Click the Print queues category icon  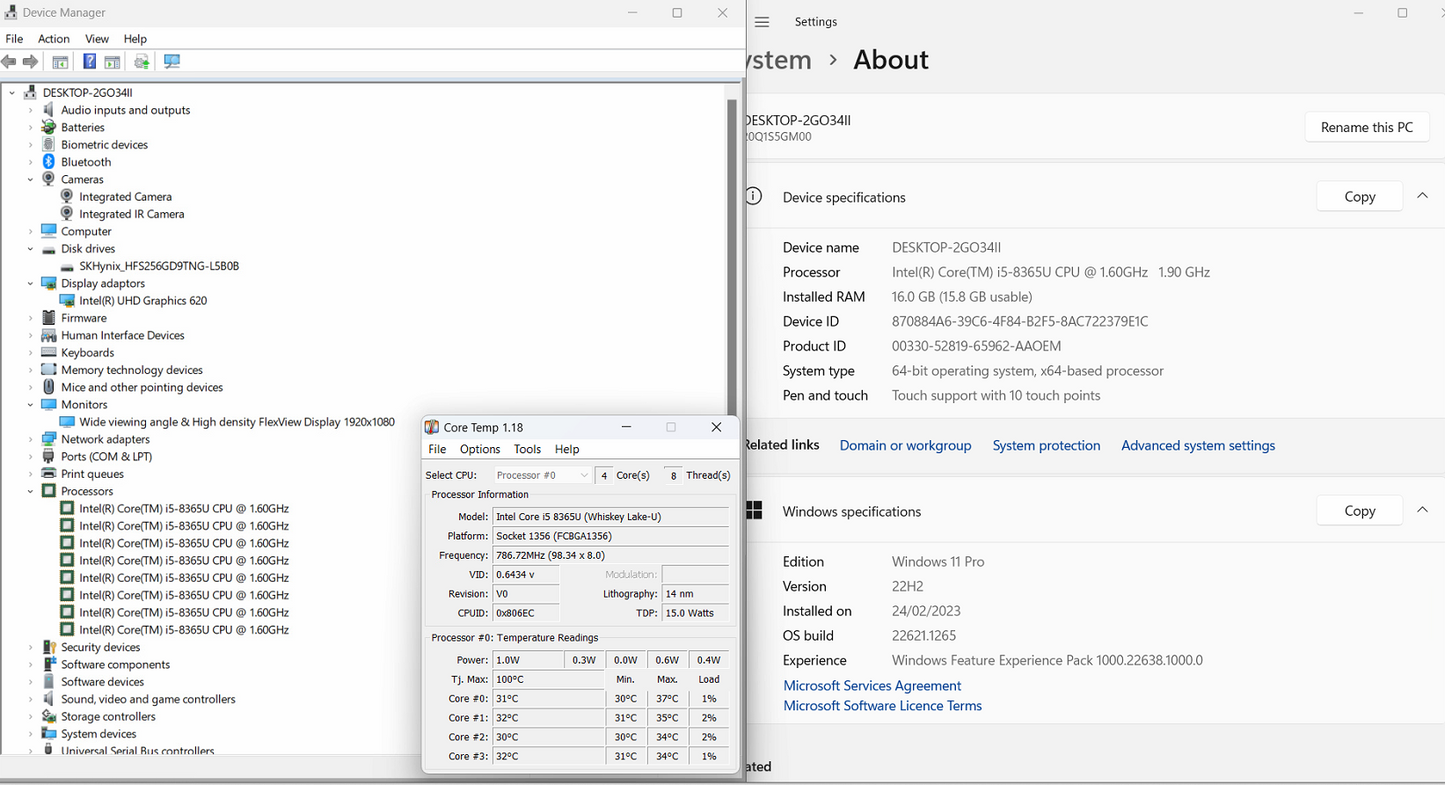(48, 474)
